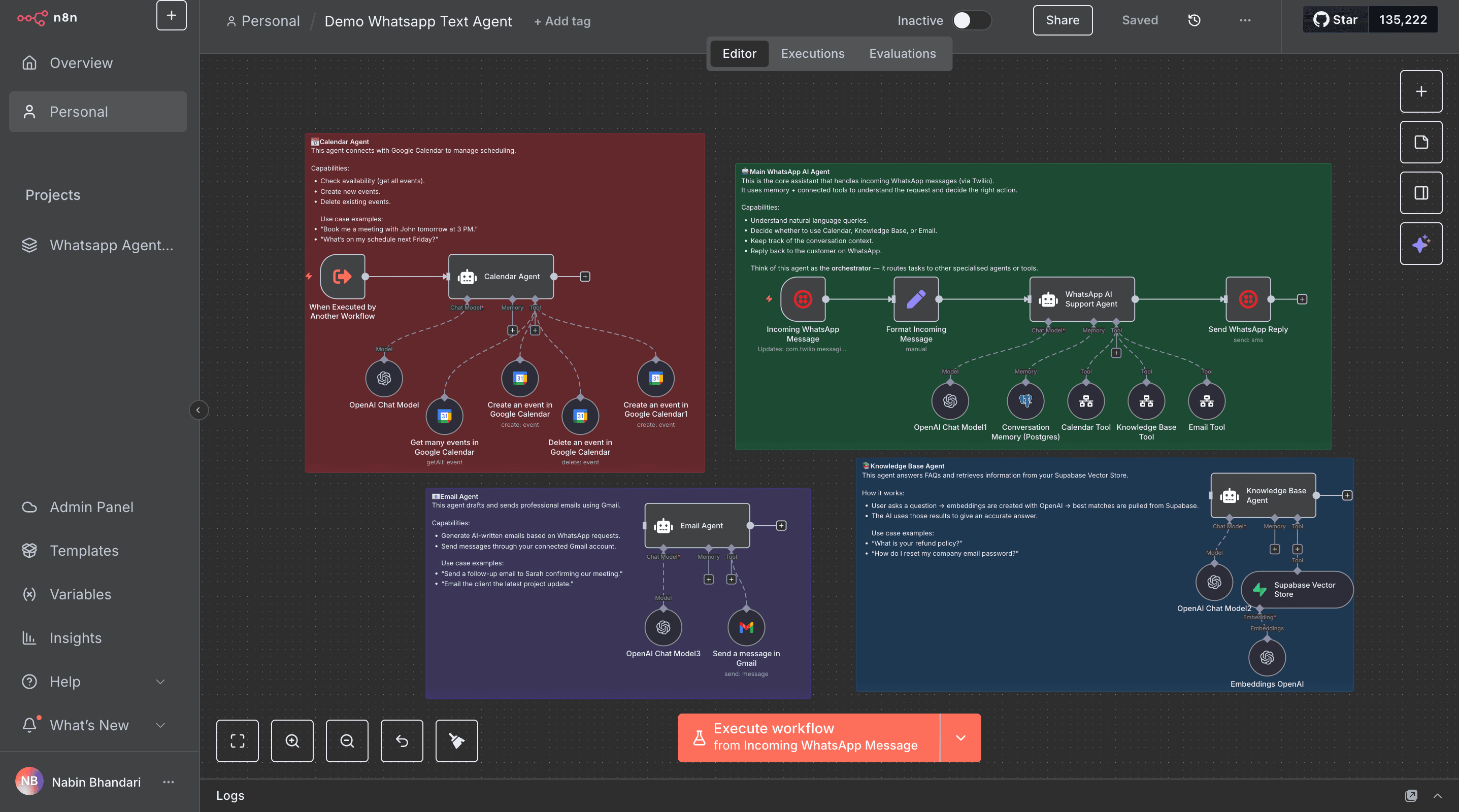Add node after Send WhatsApp Reply output
The width and height of the screenshot is (1459, 812).
click(1302, 299)
